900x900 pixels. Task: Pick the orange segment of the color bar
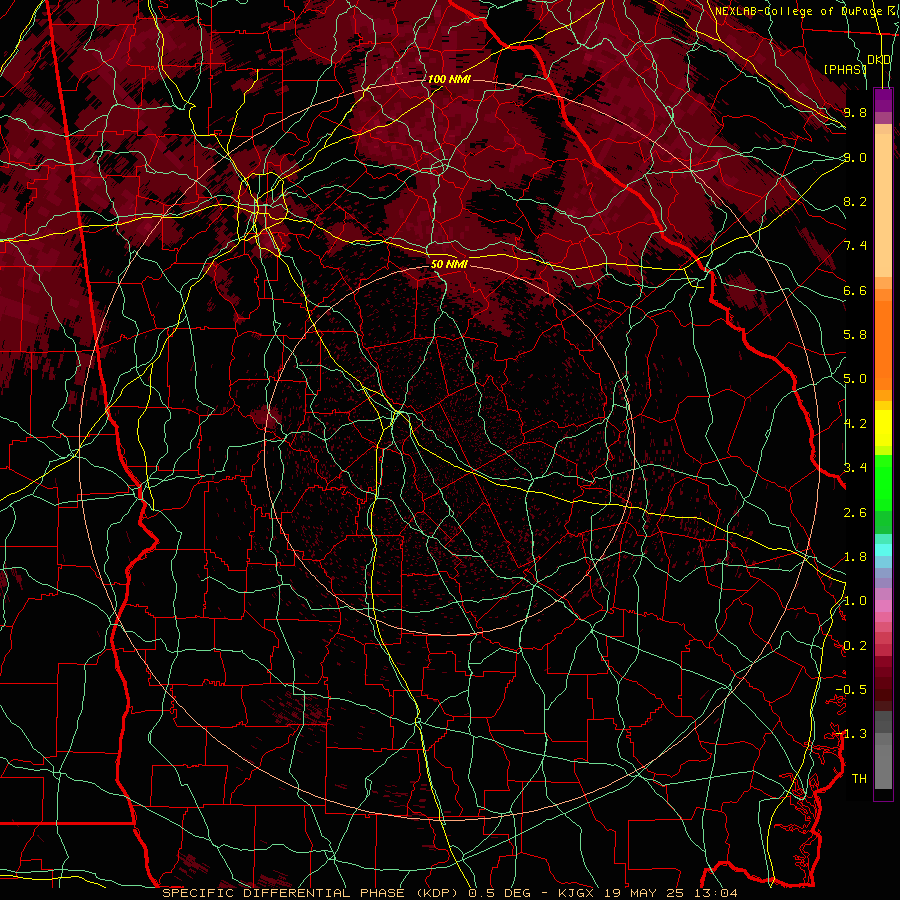[x=883, y=344]
